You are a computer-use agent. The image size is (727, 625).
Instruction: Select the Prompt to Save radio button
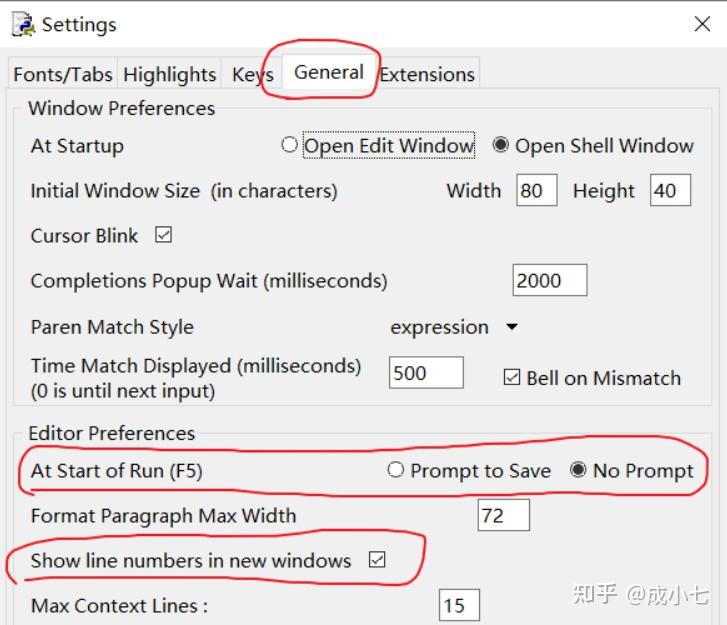[395, 470]
